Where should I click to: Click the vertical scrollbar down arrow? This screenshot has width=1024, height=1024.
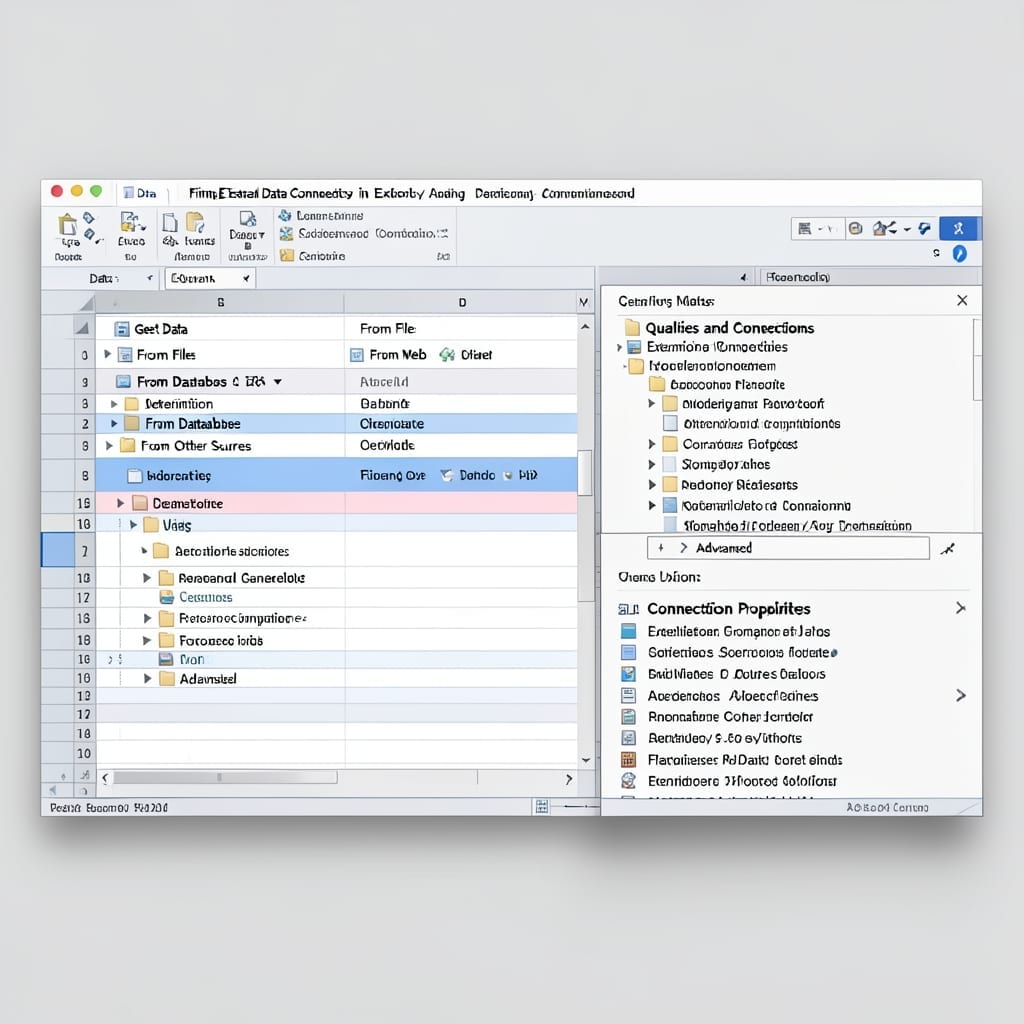tap(586, 760)
